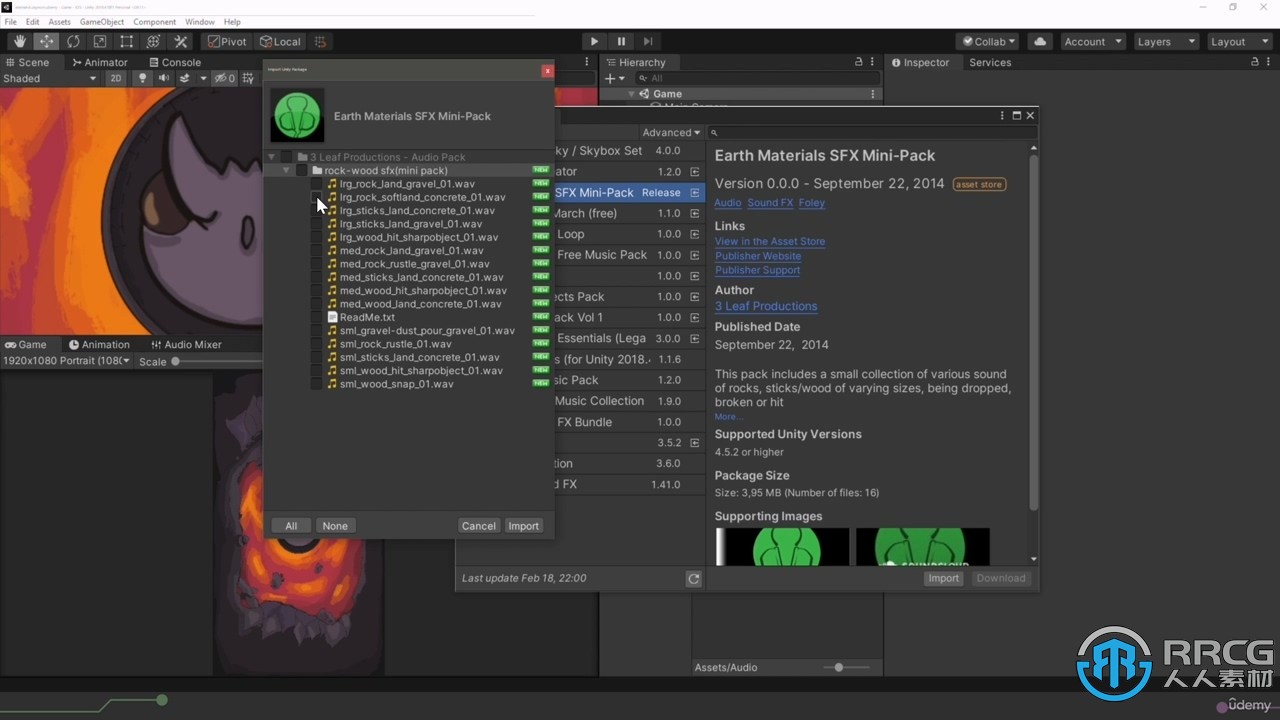Check lrg_sticks_land_gravel_01.wav checkbox
Viewport: 1280px width, 720px height.
pyautogui.click(x=317, y=224)
